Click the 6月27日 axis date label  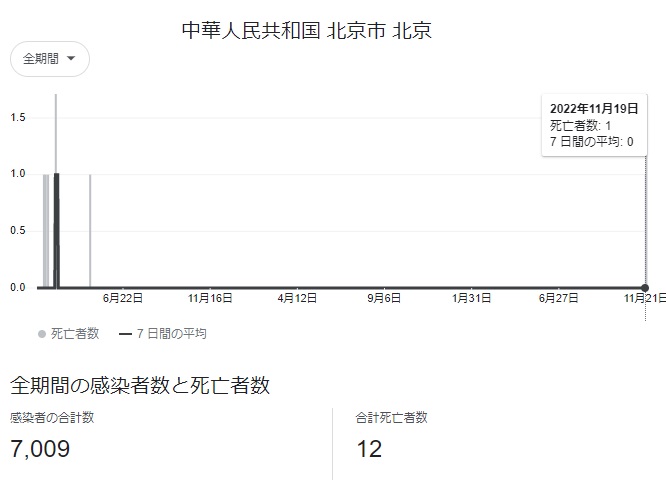tap(558, 298)
